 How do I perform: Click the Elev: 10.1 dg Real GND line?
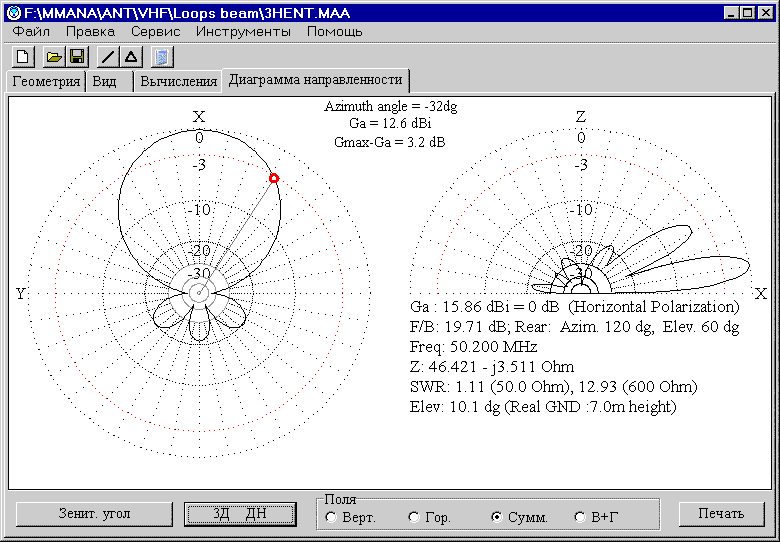[543, 407]
